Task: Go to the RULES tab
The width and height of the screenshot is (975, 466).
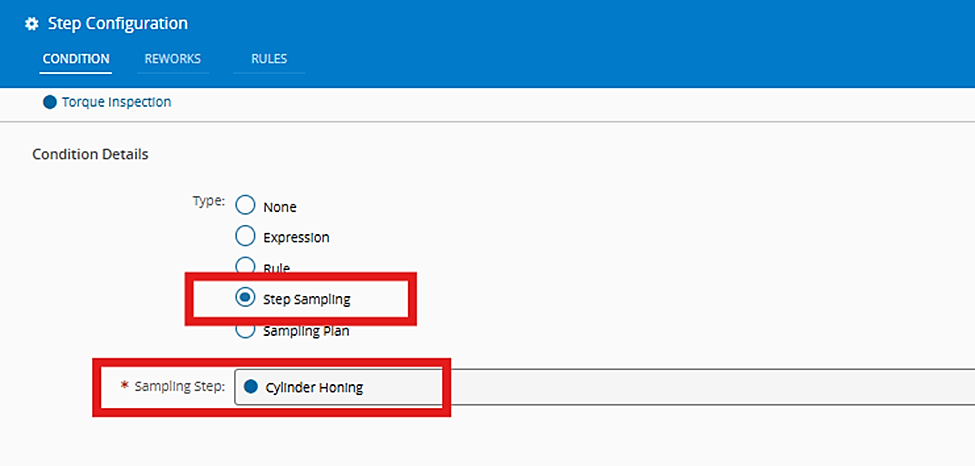Action: pos(269,59)
